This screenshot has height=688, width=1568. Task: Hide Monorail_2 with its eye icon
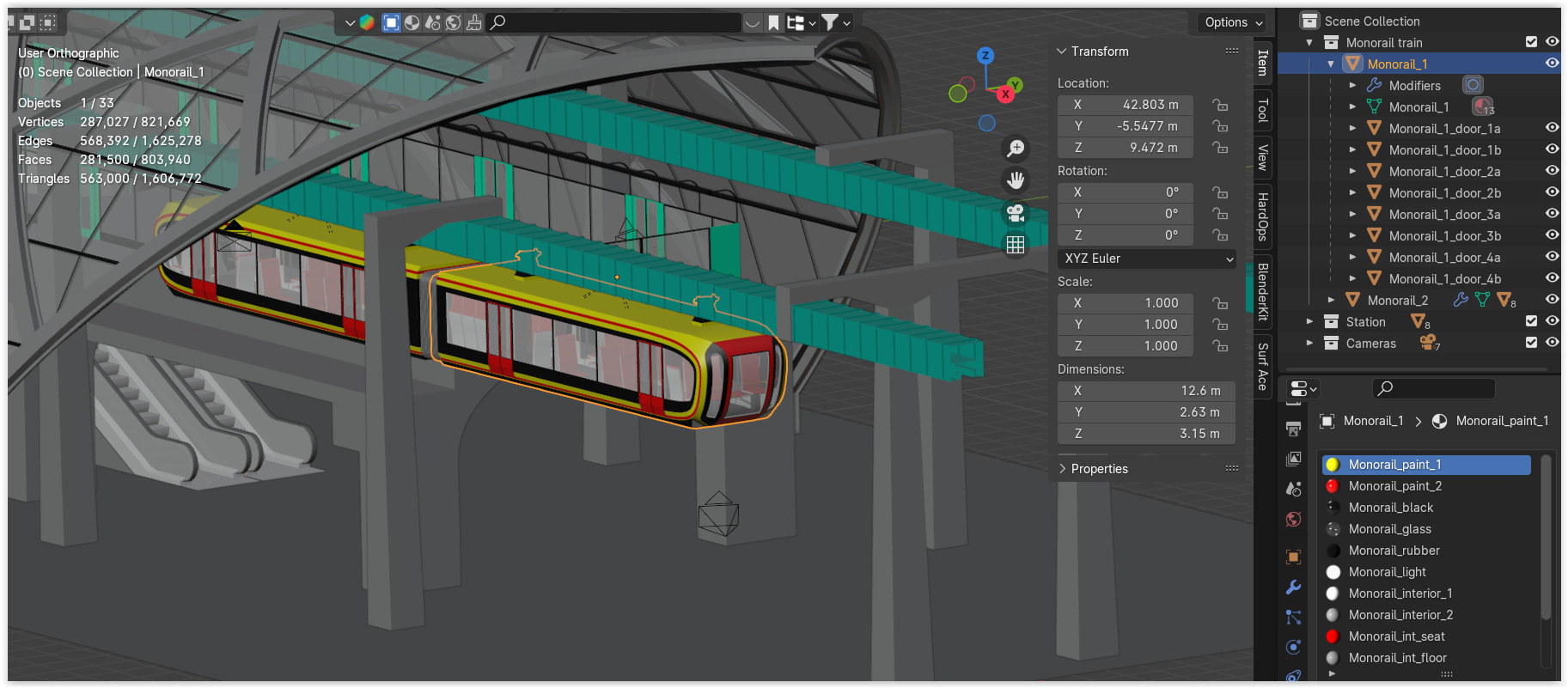point(1553,300)
